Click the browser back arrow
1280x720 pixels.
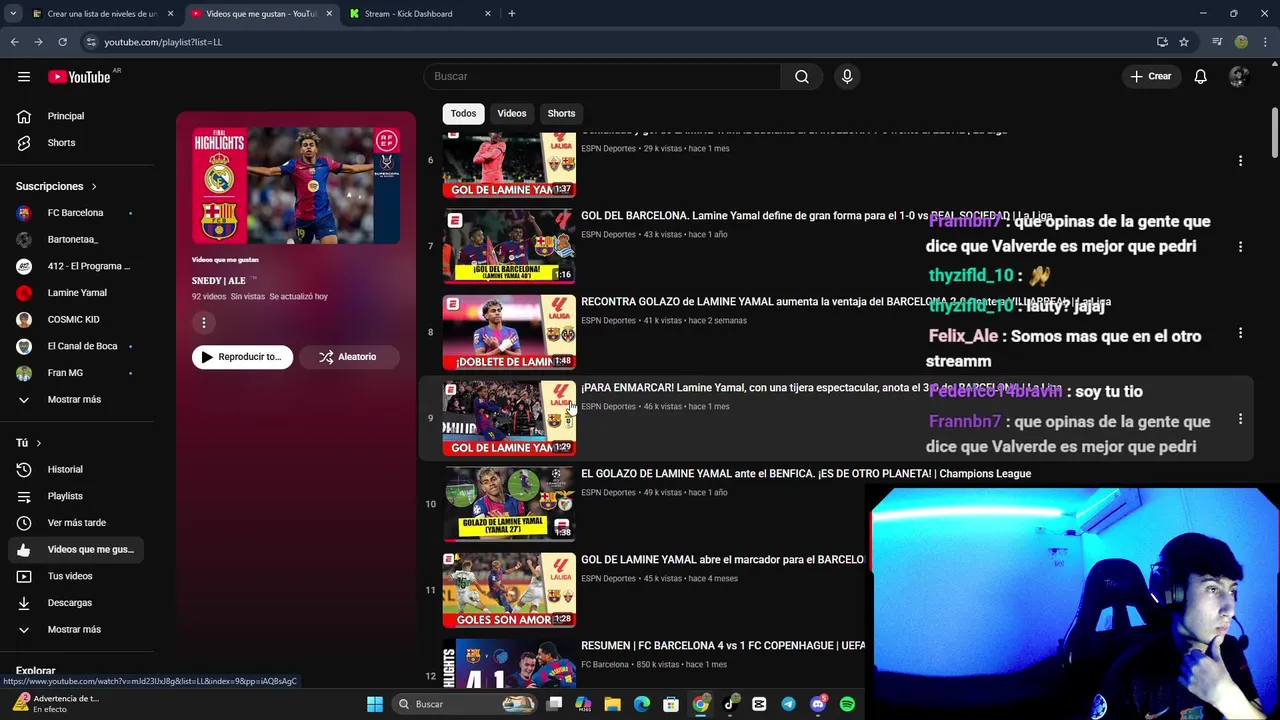14,42
